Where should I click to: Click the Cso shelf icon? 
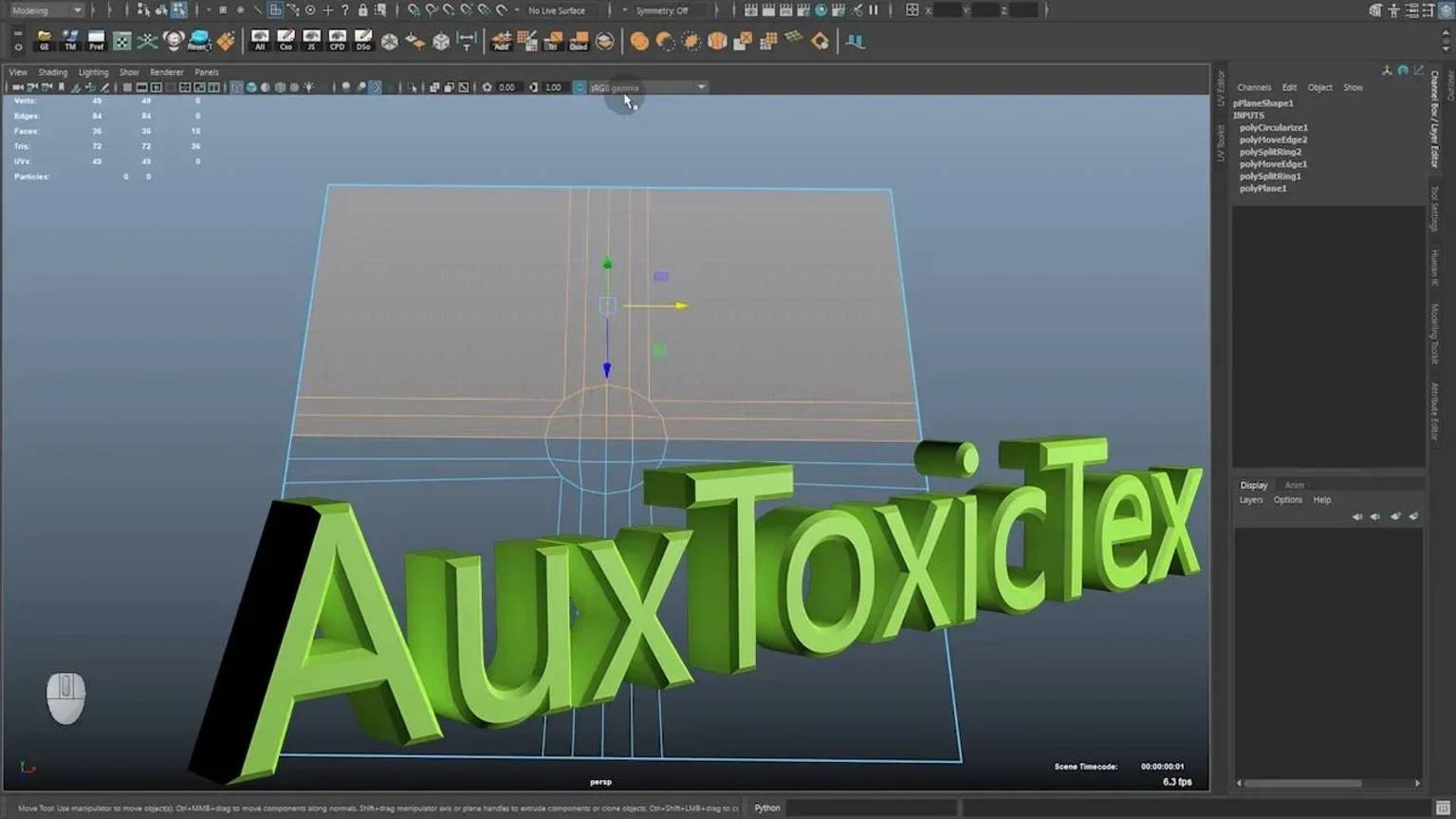[286, 41]
